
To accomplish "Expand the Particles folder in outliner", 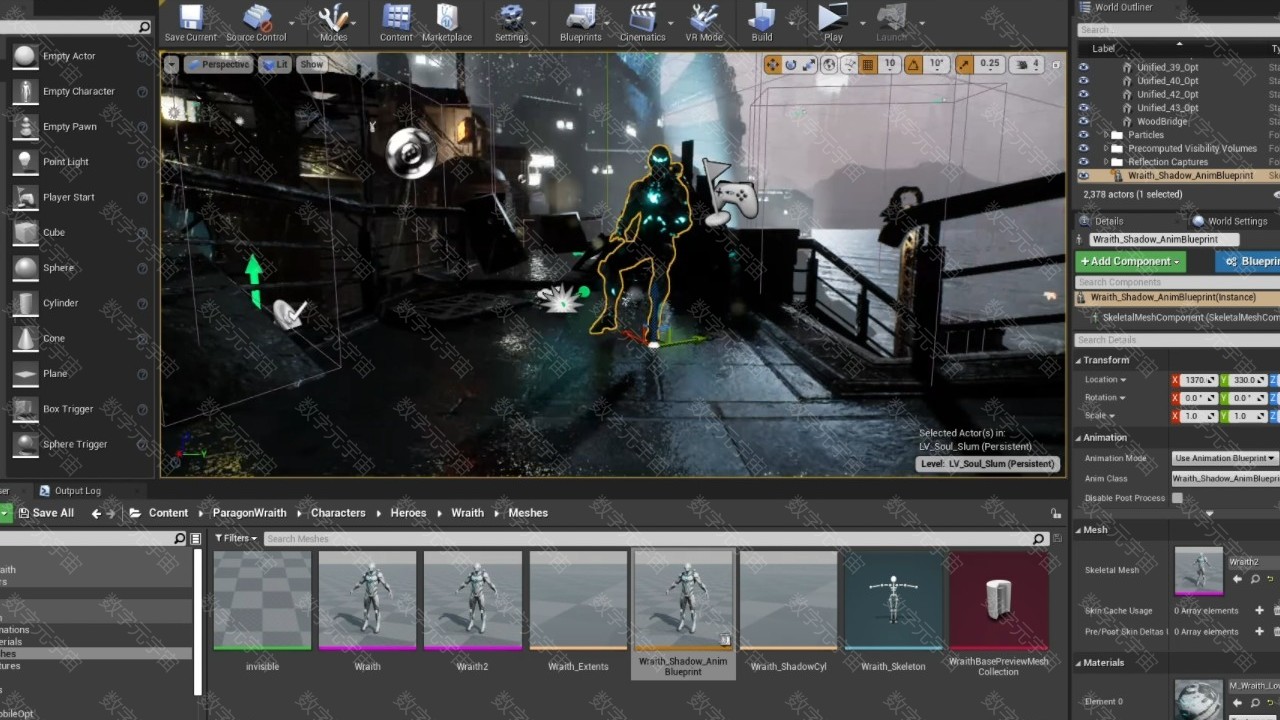I will pos(1107,135).
